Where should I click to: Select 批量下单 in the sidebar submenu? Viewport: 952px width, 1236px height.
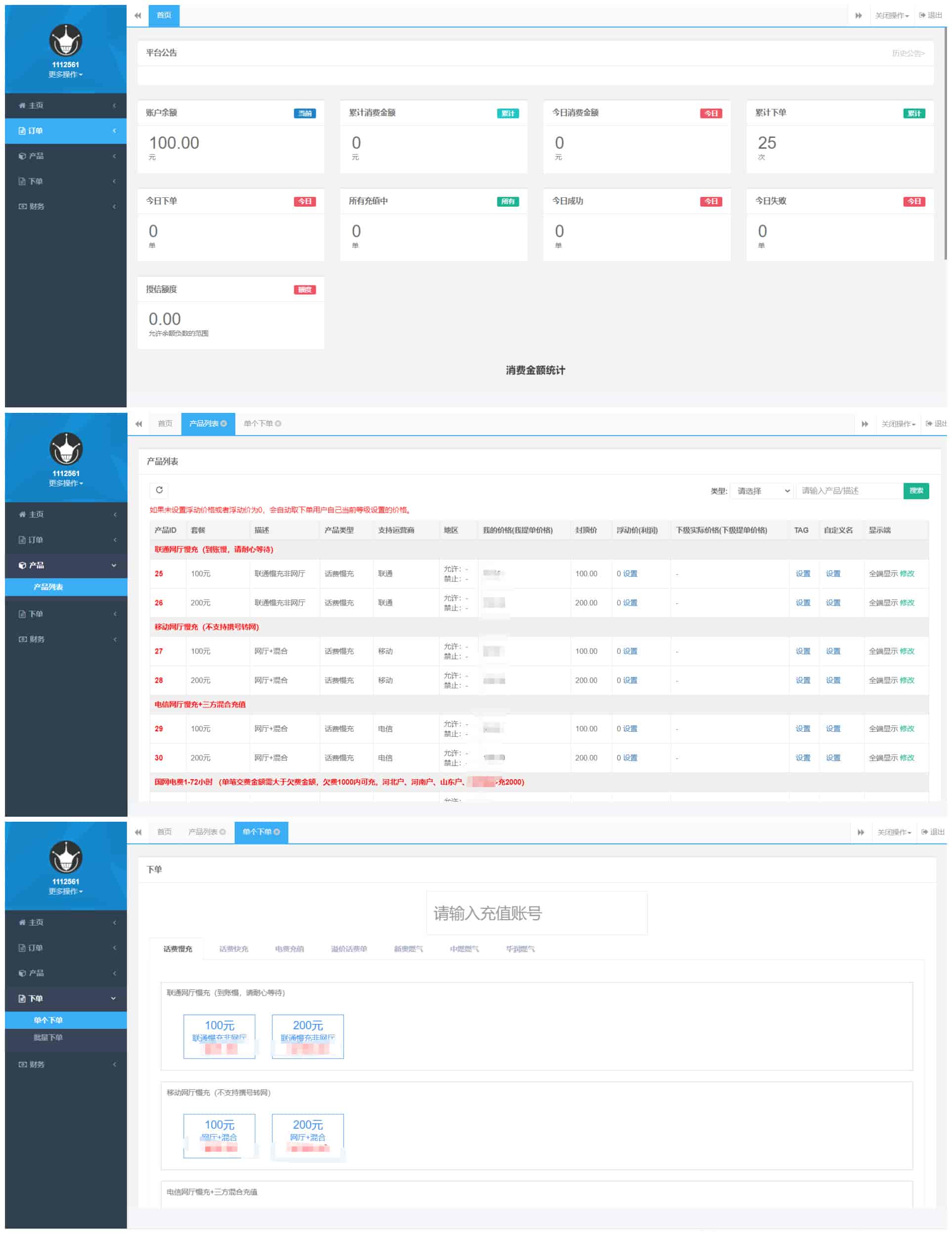48,1037
